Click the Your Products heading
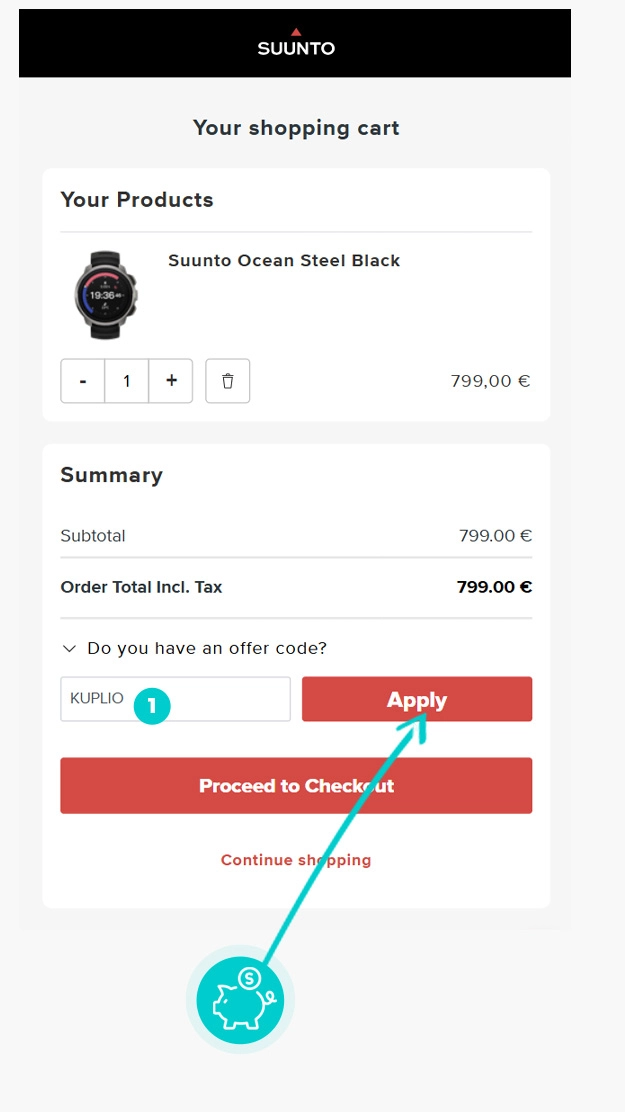Viewport: 625px width, 1112px height. (x=137, y=200)
